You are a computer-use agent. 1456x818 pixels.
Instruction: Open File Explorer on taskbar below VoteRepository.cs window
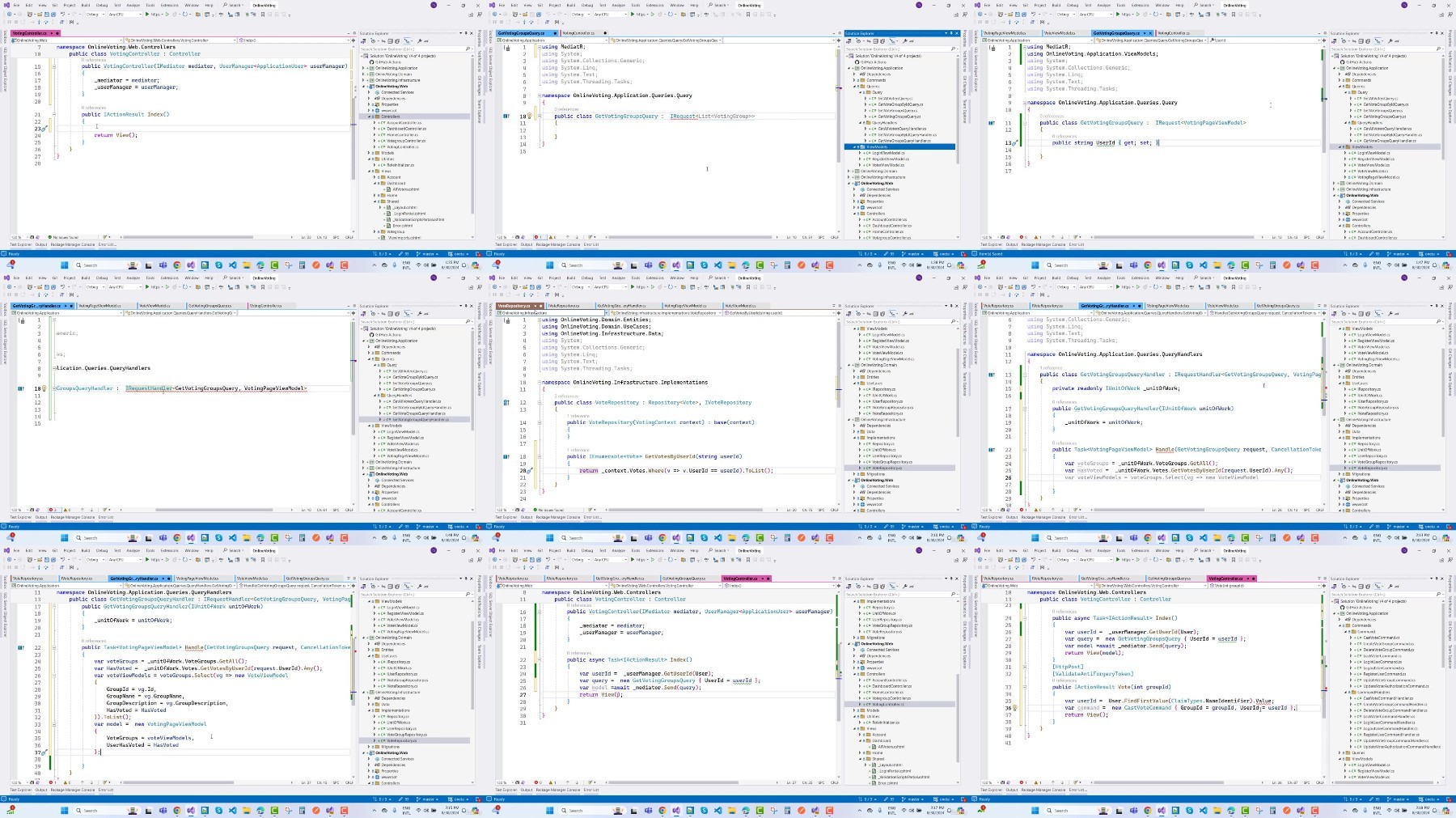click(732, 537)
